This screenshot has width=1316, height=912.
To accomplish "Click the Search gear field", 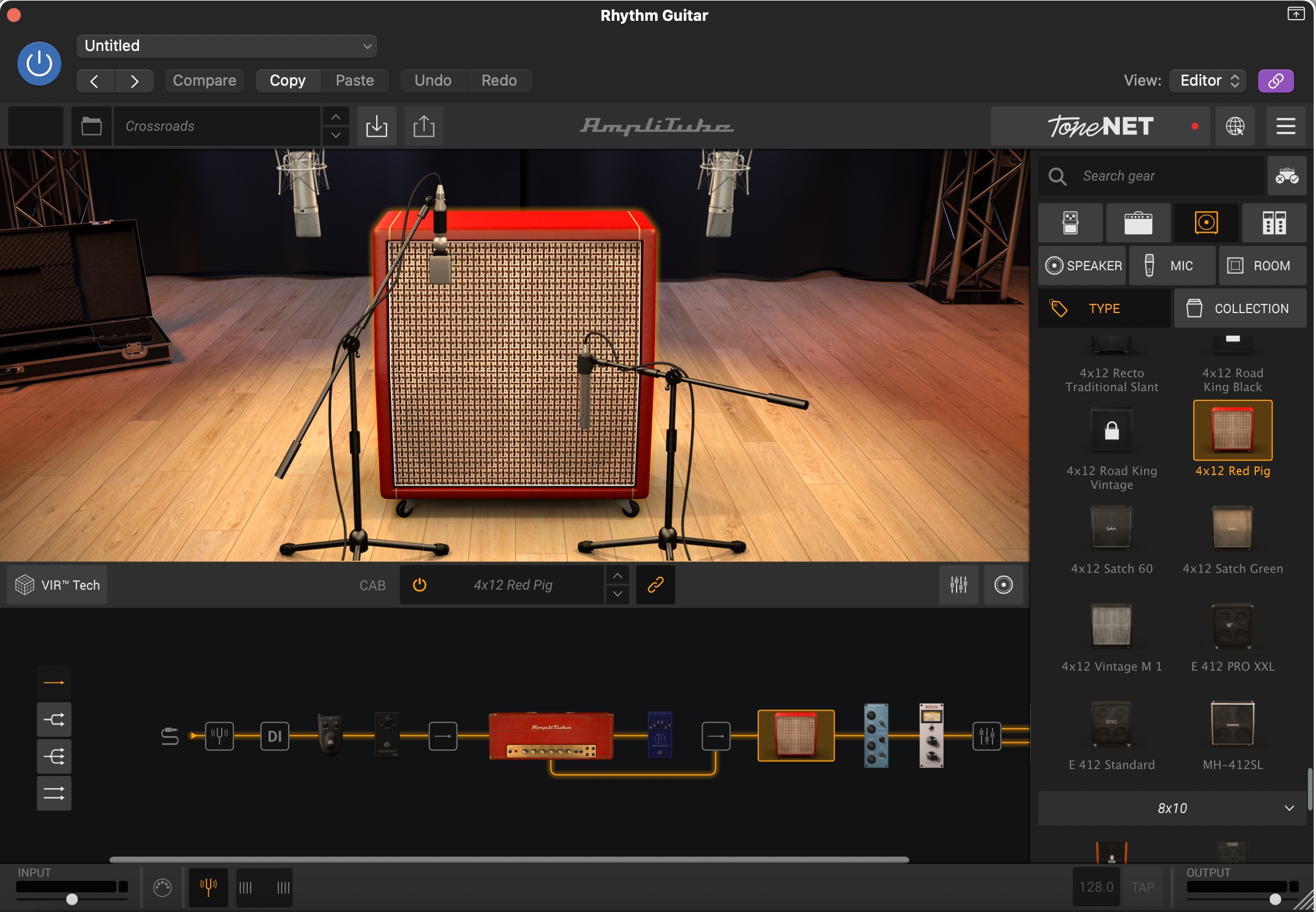I will coord(1151,176).
